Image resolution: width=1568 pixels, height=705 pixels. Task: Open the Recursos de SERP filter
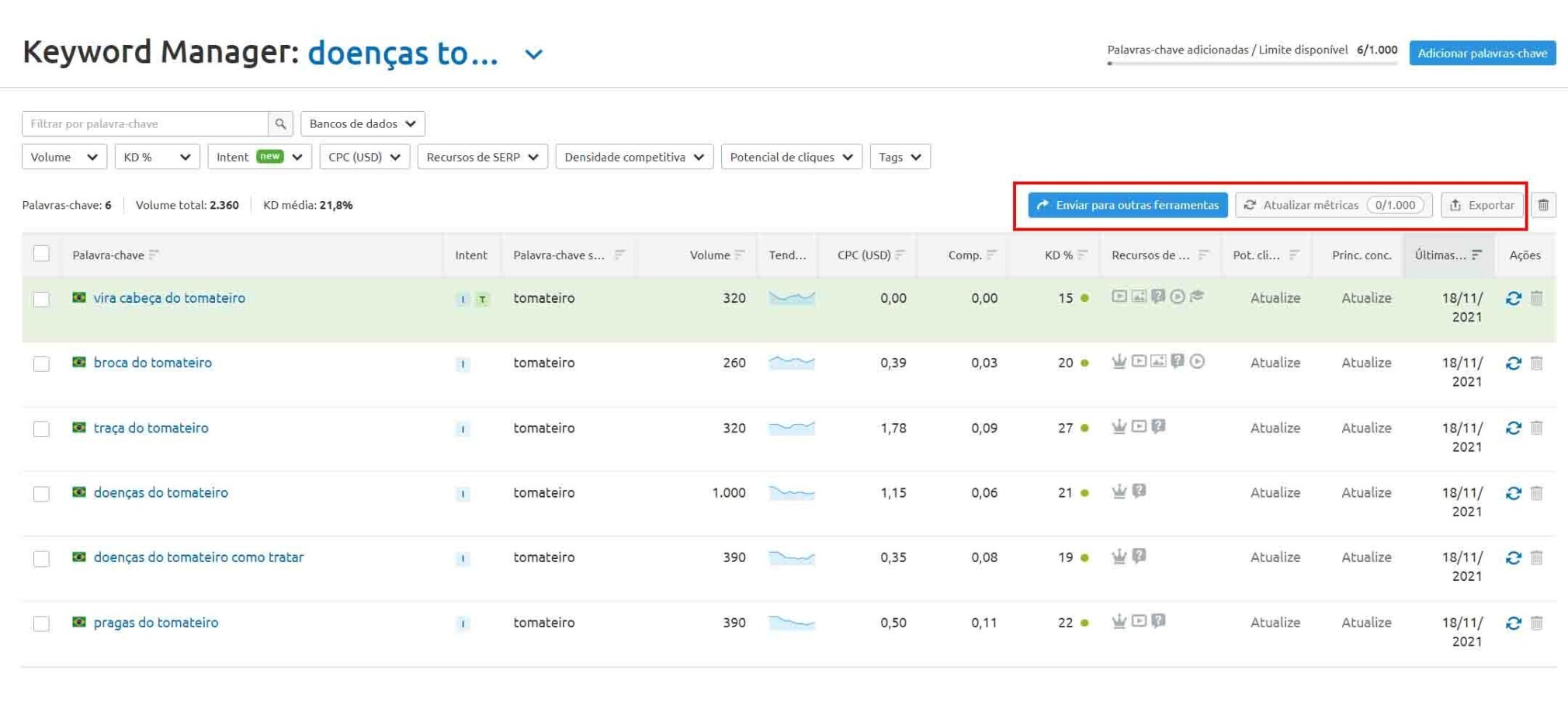point(482,157)
